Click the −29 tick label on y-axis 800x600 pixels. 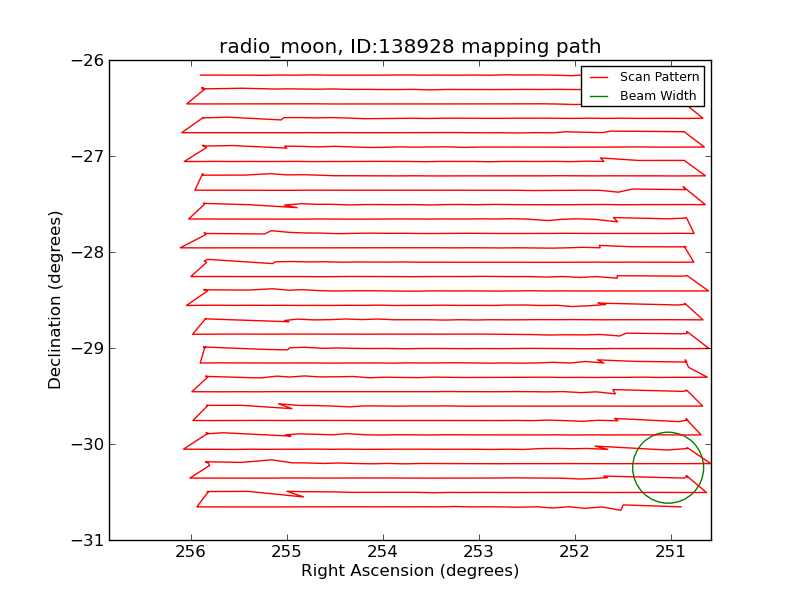[x=87, y=348]
